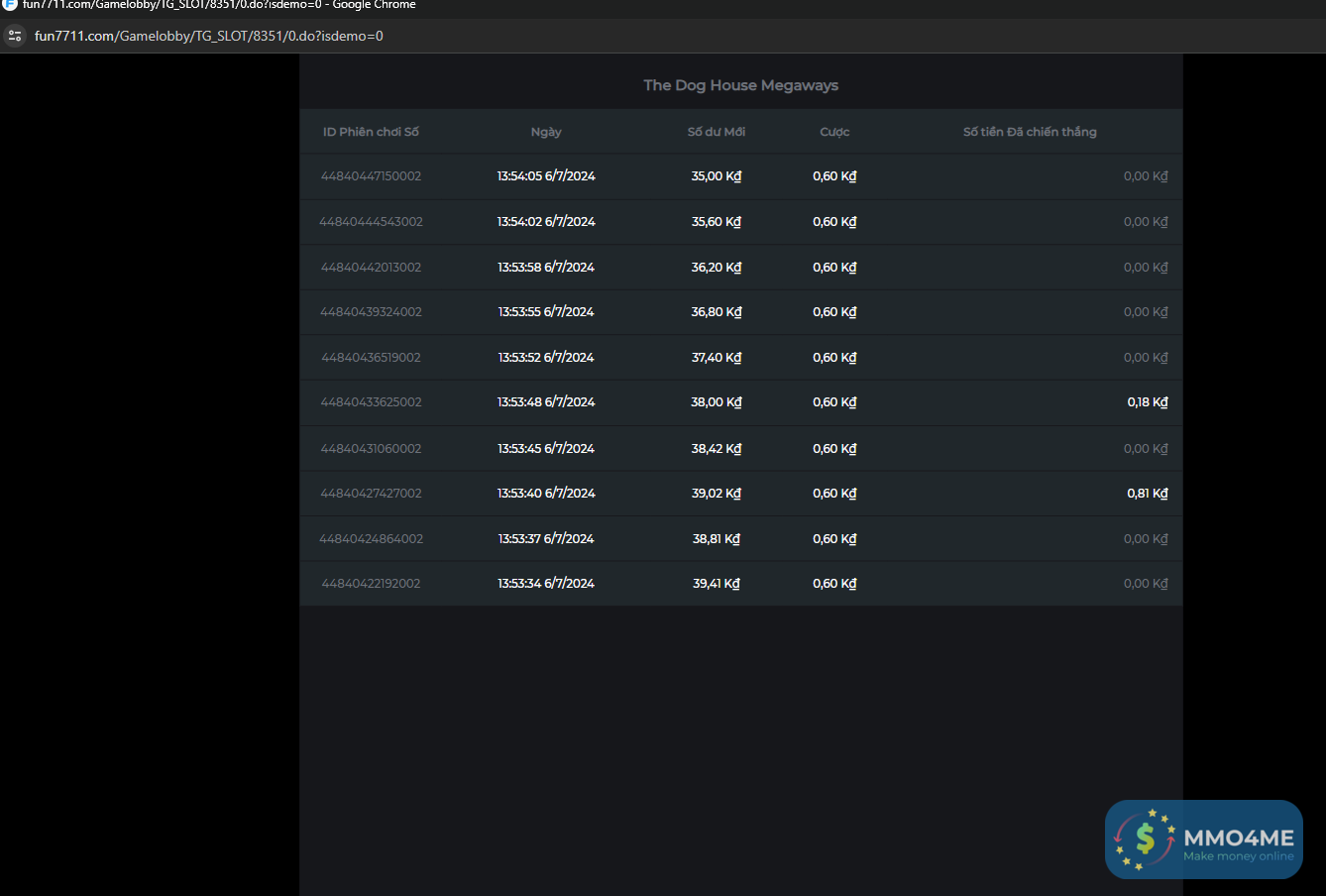Screen dimensions: 1326x896
Task: Select session ID 44840442013002
Action: pos(371,268)
